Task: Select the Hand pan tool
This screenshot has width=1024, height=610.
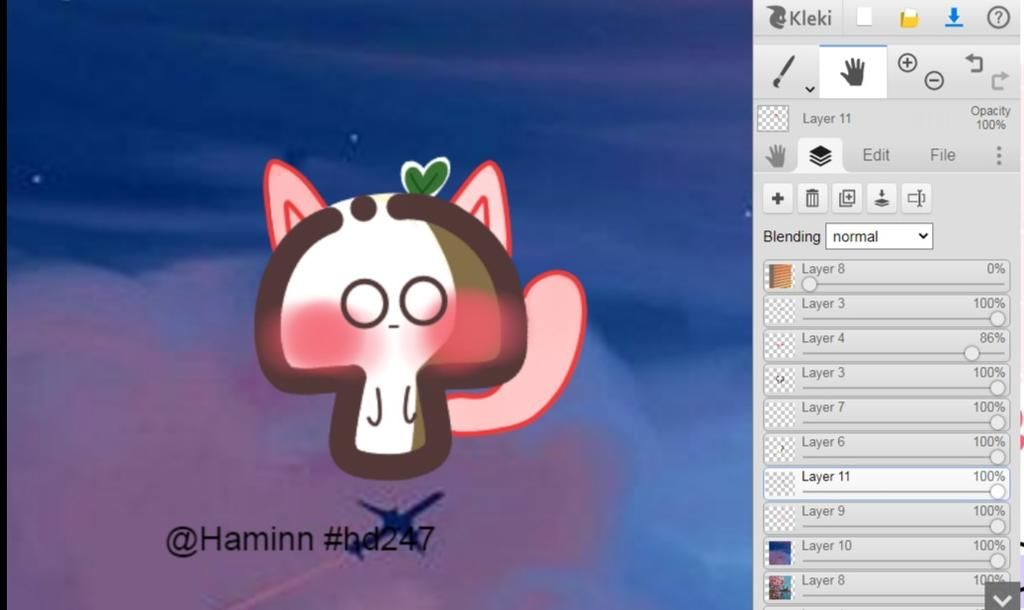Action: click(x=852, y=72)
